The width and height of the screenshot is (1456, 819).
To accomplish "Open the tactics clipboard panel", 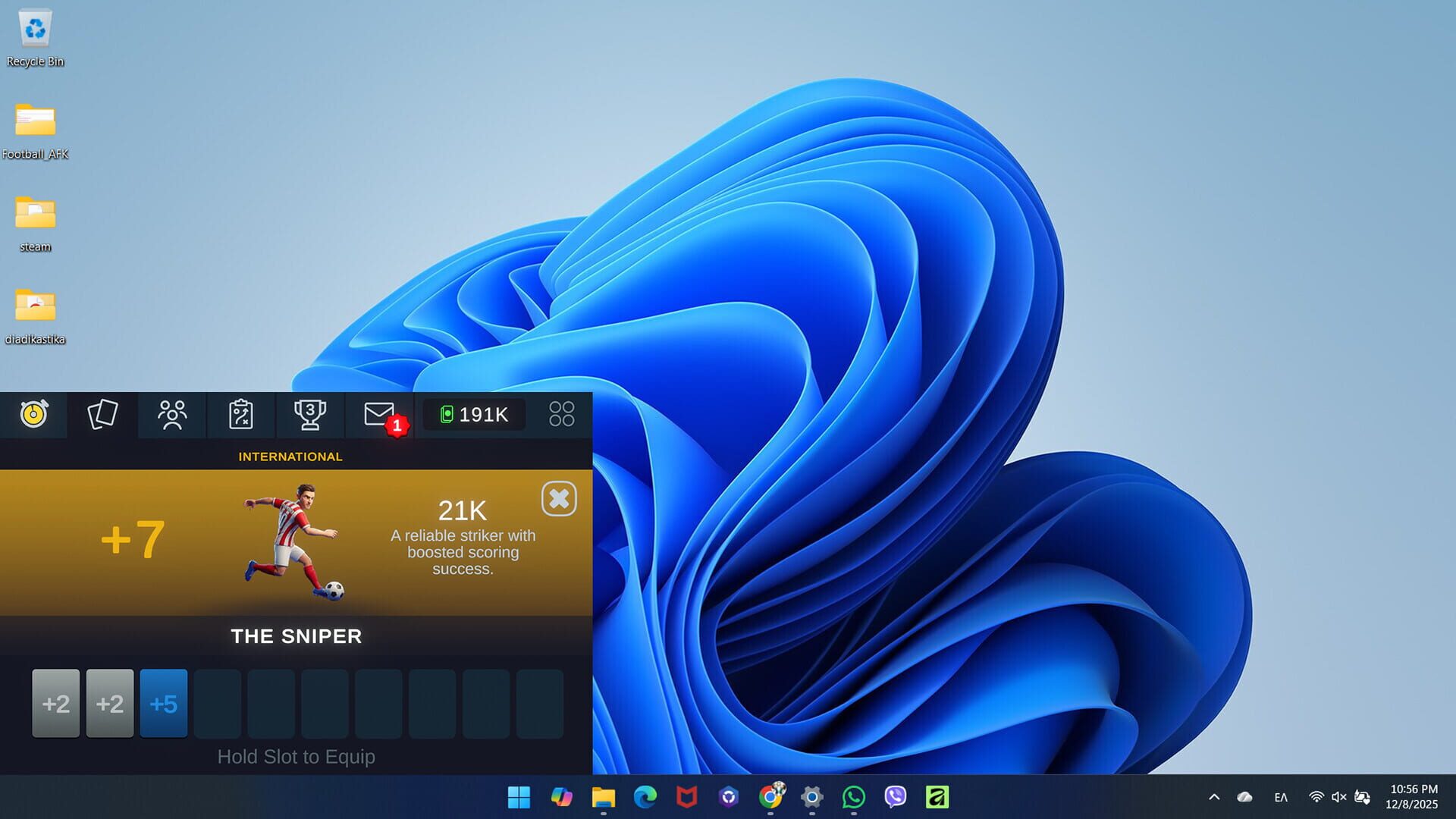I will [x=241, y=415].
